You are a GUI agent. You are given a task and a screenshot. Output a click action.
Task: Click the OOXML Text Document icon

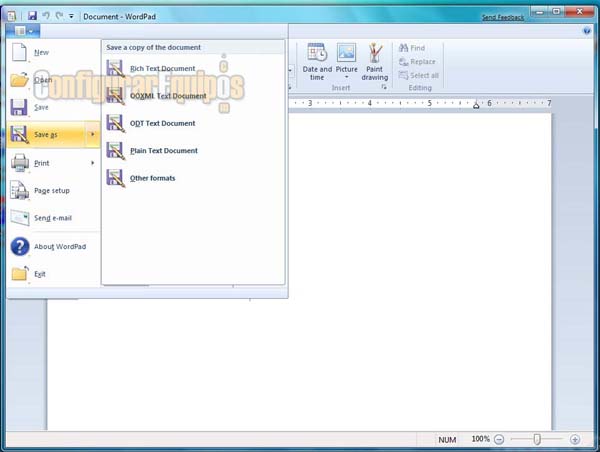point(115,96)
